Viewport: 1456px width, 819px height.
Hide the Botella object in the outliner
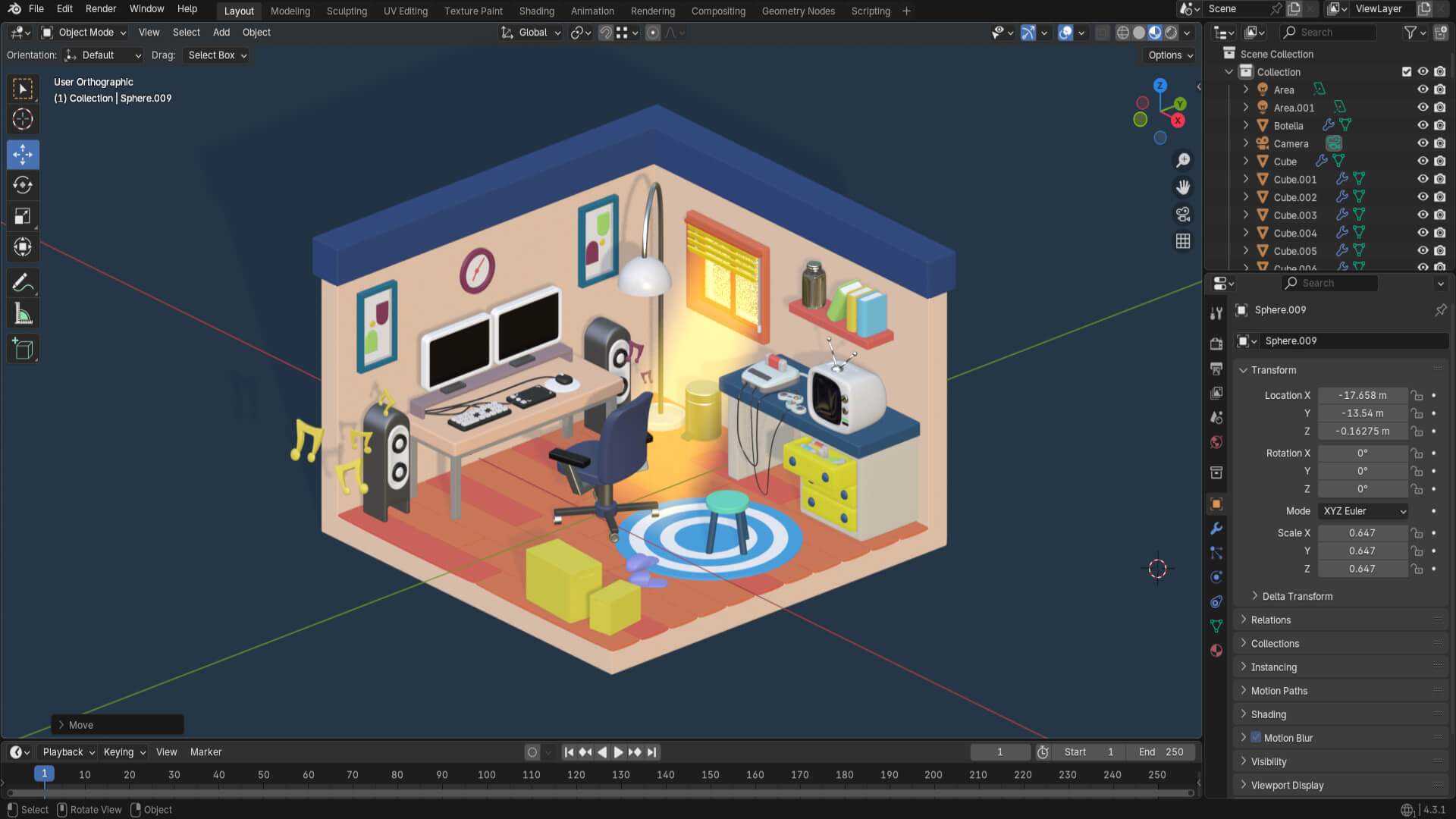[x=1423, y=125]
